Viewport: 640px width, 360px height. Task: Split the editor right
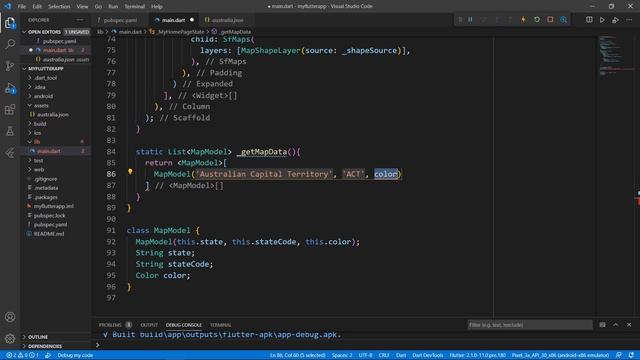(x=589, y=20)
